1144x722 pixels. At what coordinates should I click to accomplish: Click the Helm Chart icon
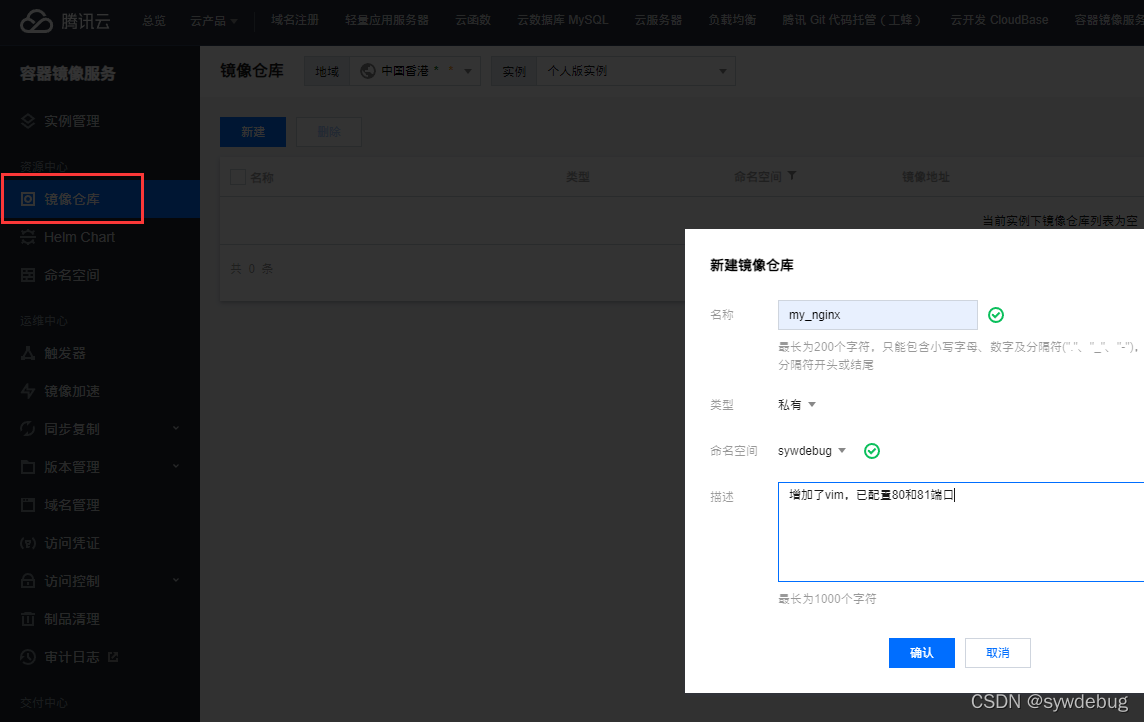pos(28,237)
